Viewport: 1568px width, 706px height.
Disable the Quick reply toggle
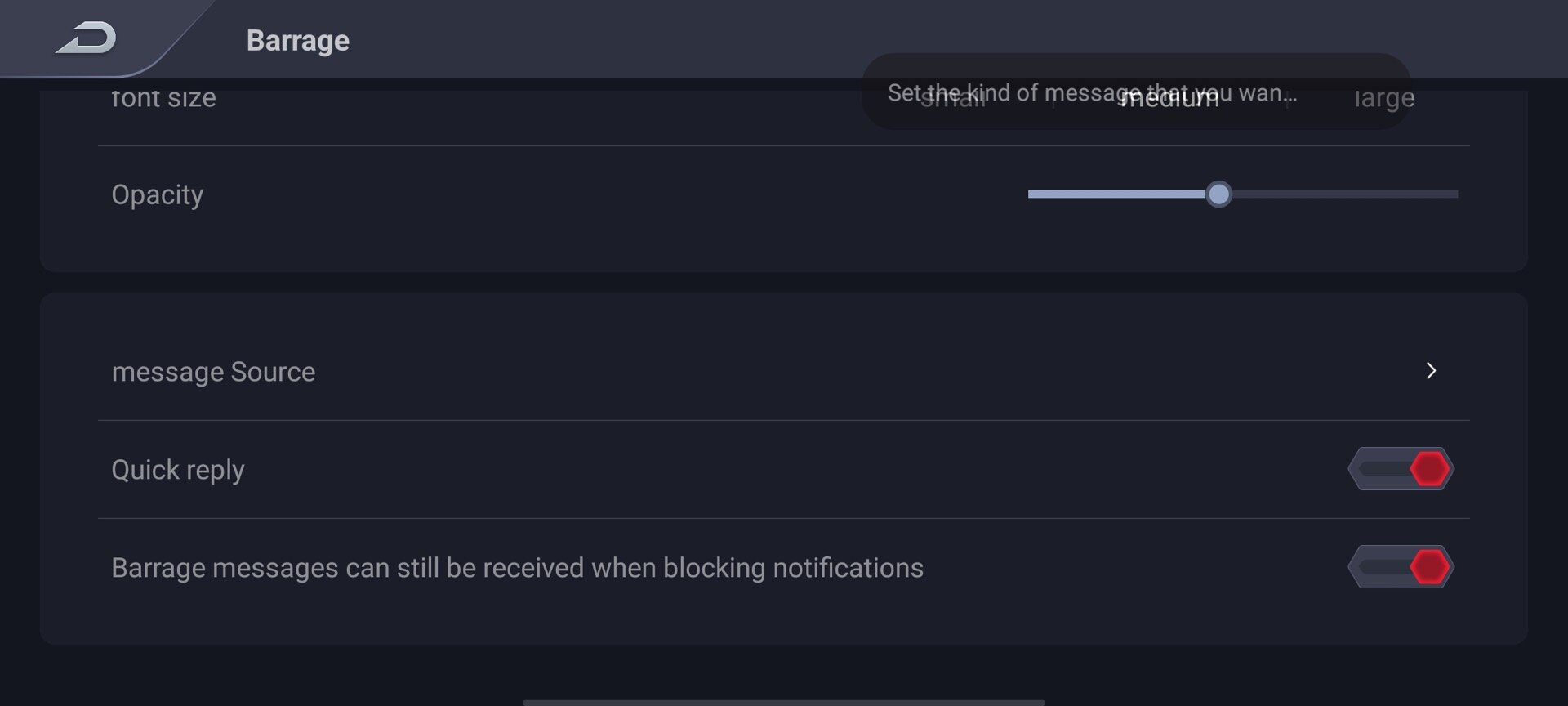click(x=1401, y=469)
